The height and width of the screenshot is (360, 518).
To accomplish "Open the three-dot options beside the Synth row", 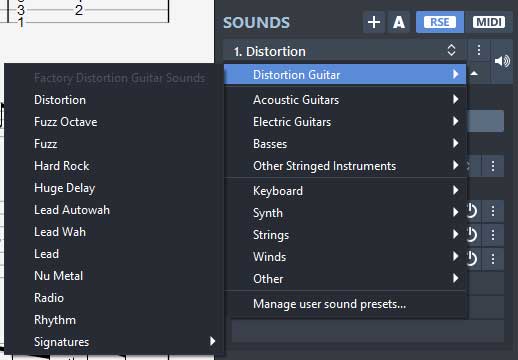I will [x=493, y=211].
